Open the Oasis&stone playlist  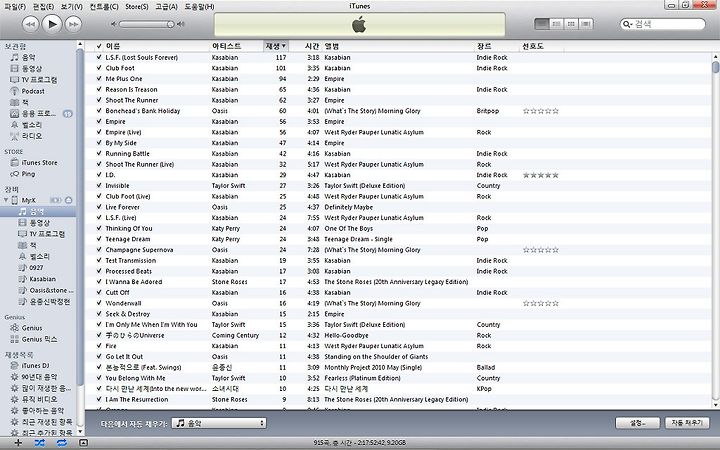tap(51, 290)
